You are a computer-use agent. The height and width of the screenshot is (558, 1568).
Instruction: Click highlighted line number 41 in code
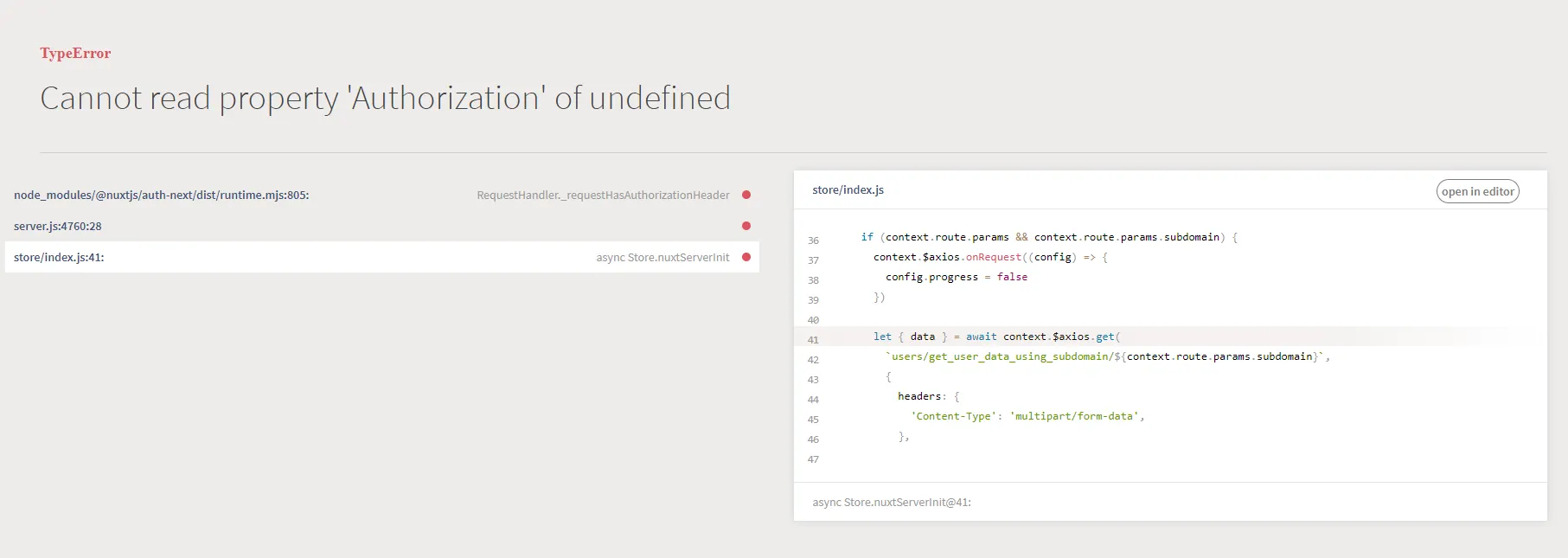click(x=813, y=340)
